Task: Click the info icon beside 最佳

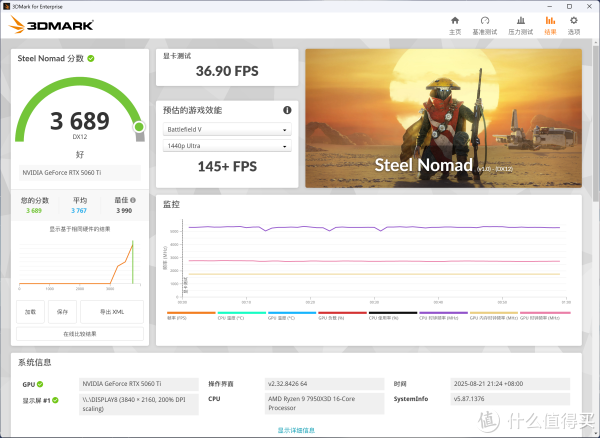Action: 133,201
